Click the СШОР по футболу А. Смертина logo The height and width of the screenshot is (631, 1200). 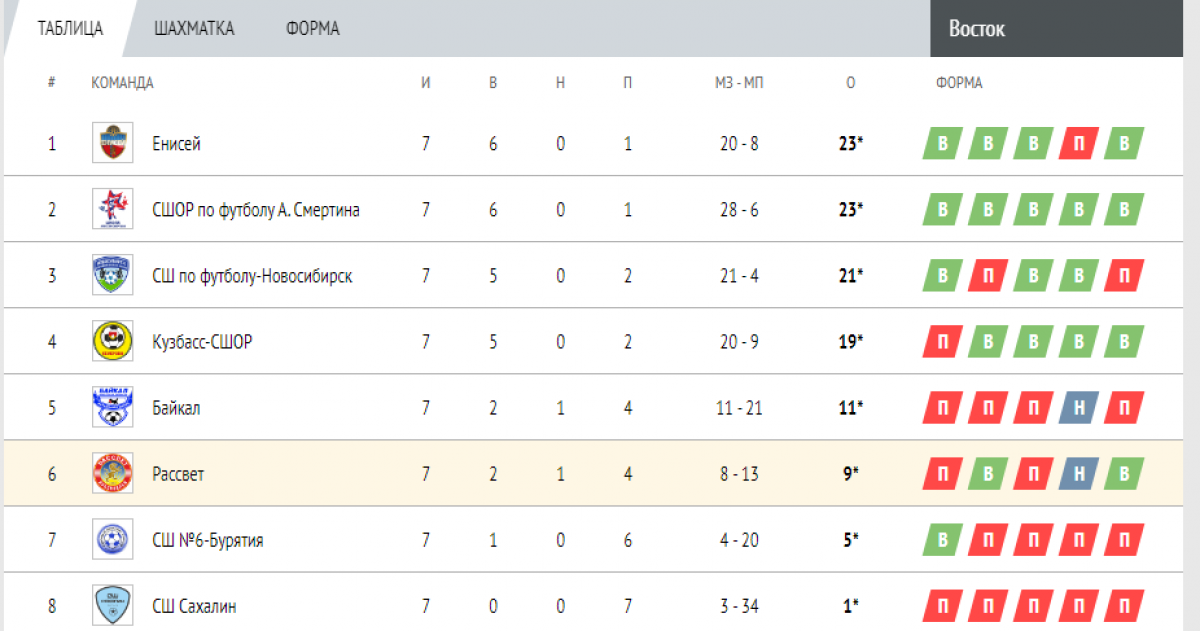coord(111,209)
